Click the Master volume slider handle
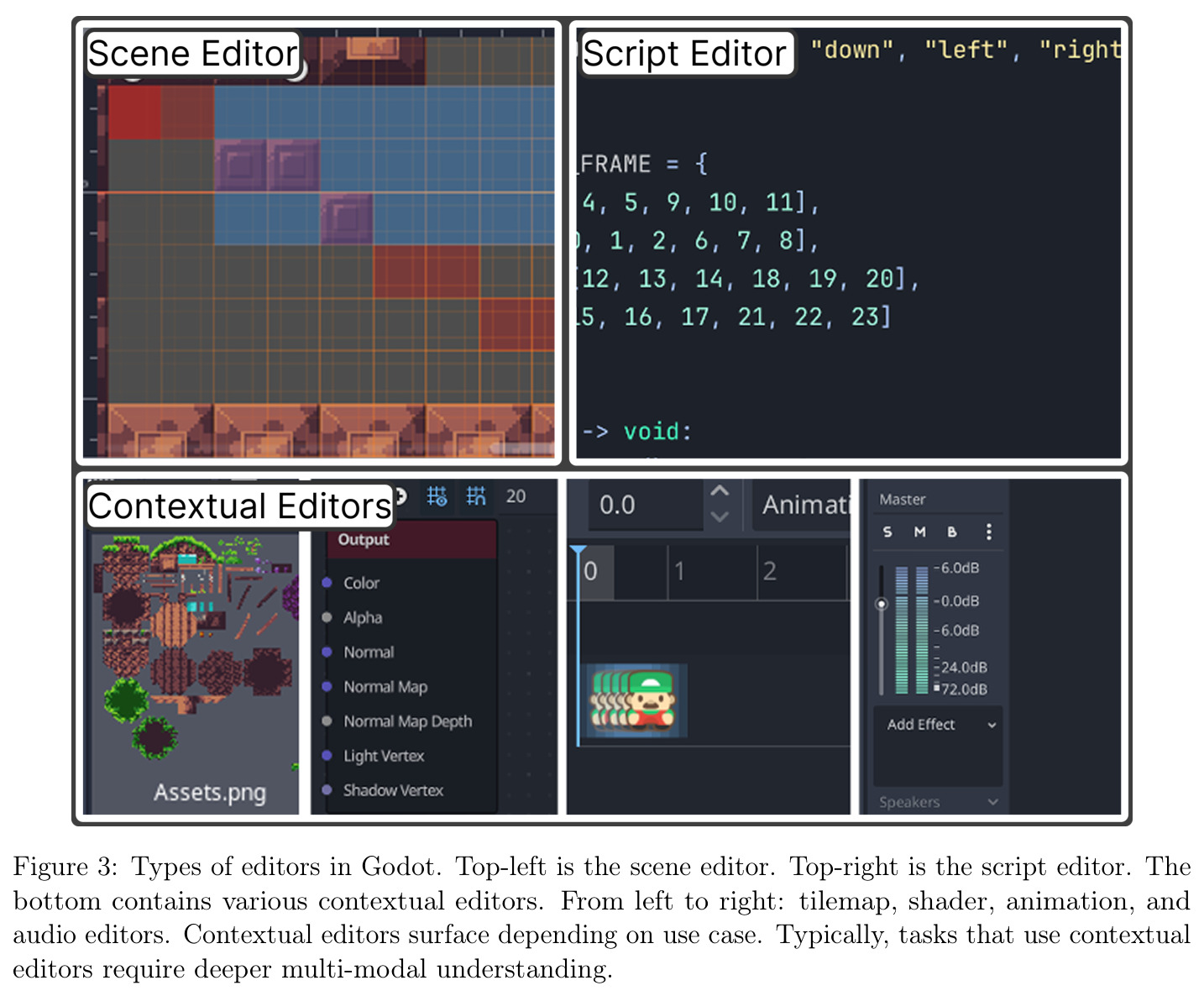The width and height of the screenshot is (1204, 996). (882, 603)
